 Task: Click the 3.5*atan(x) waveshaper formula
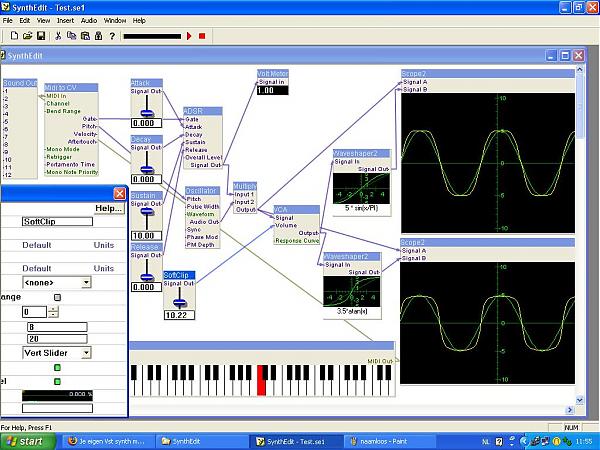pyautogui.click(x=352, y=311)
